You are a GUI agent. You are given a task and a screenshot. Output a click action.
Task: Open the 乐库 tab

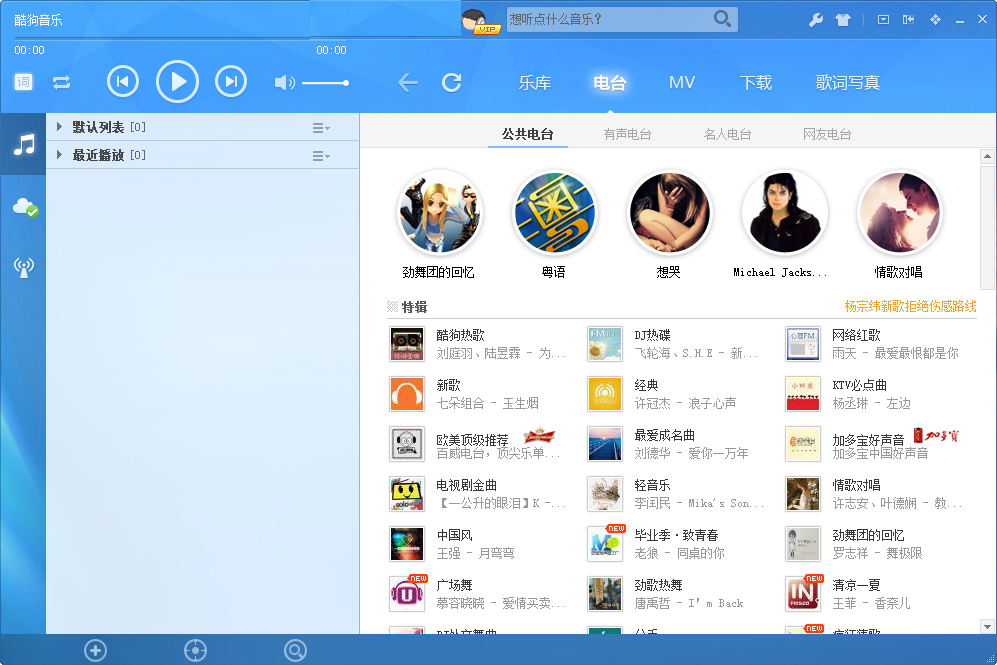(x=535, y=83)
